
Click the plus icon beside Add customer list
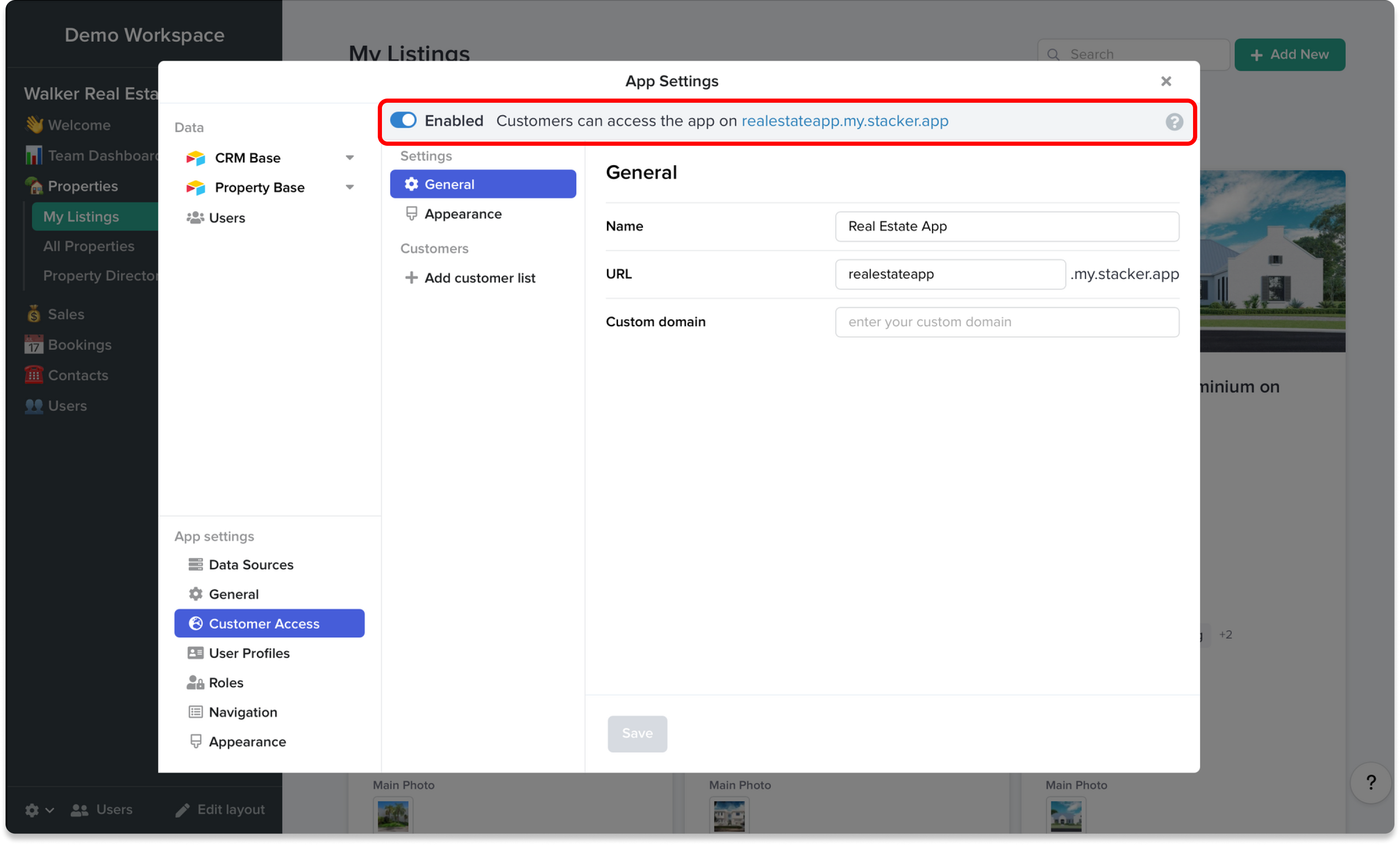click(412, 278)
